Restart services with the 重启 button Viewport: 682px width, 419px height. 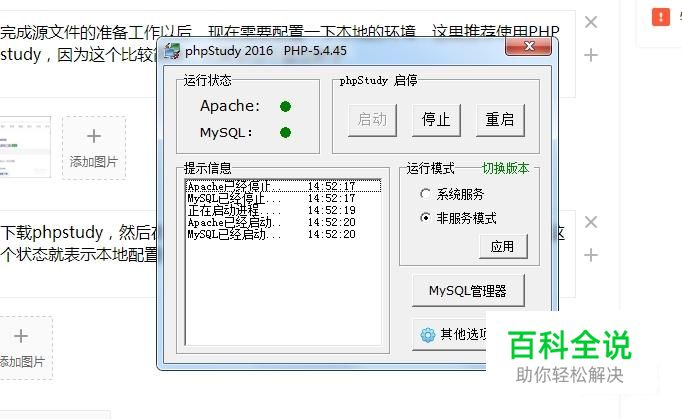(500, 120)
